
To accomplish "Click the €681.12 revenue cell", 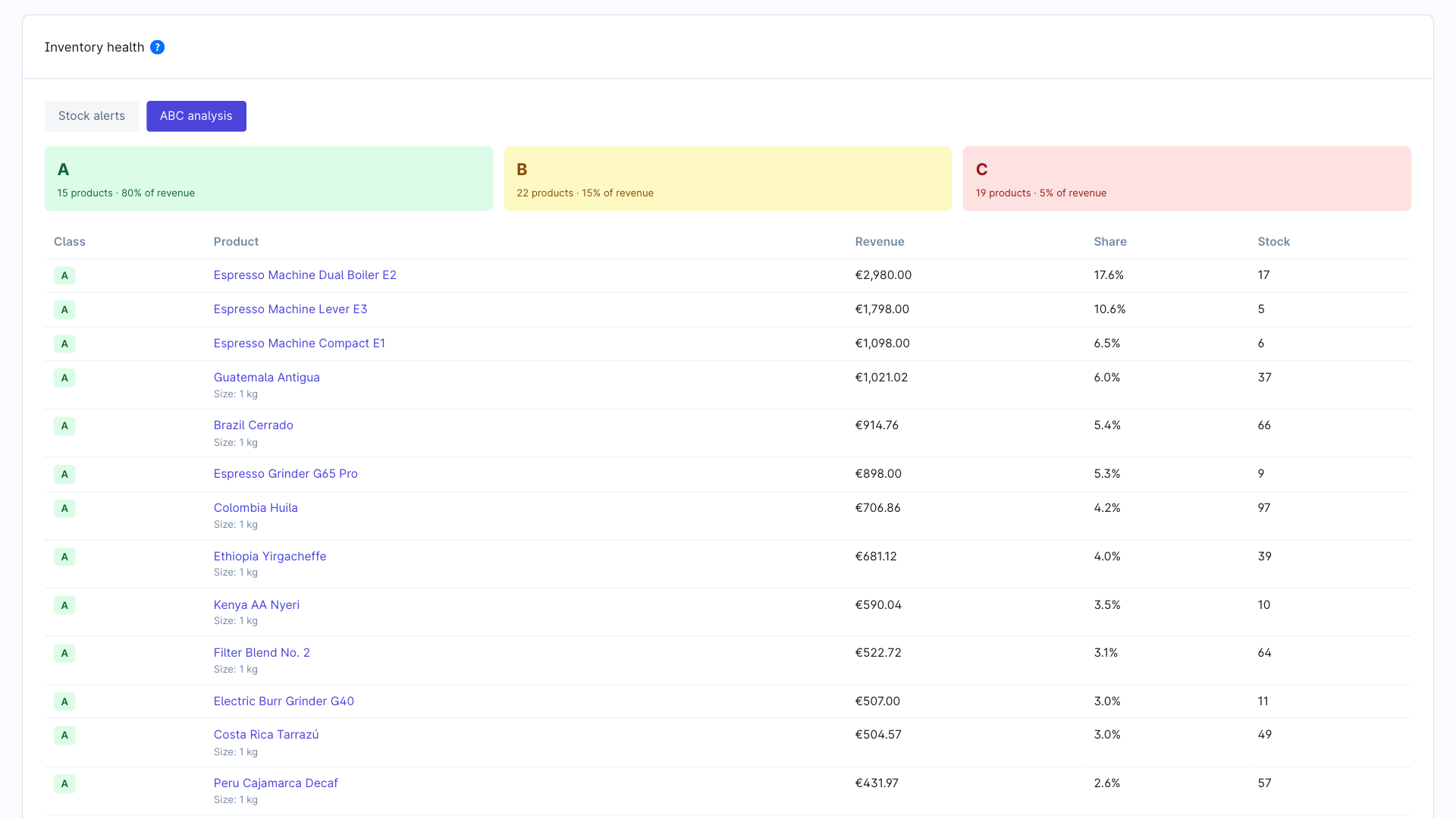I will tap(876, 557).
